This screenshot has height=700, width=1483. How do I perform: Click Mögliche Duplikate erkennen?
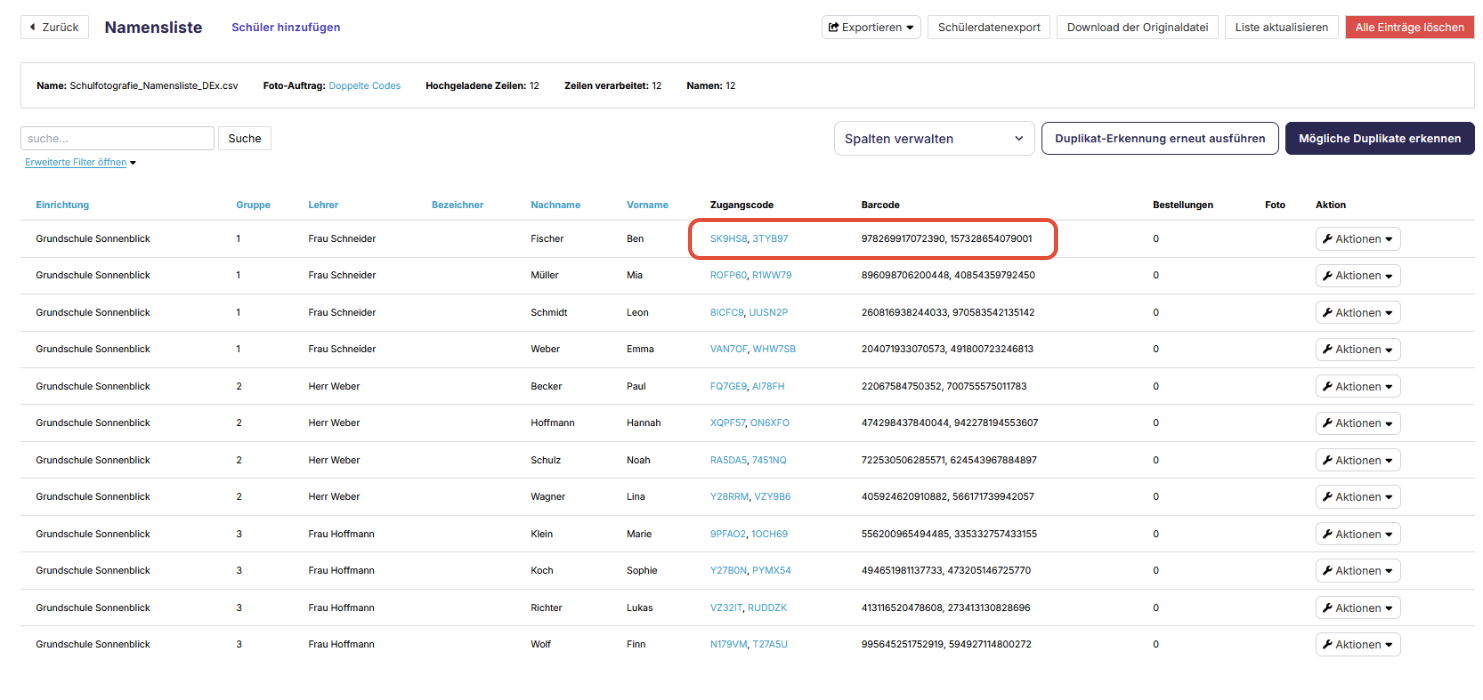coord(1380,138)
